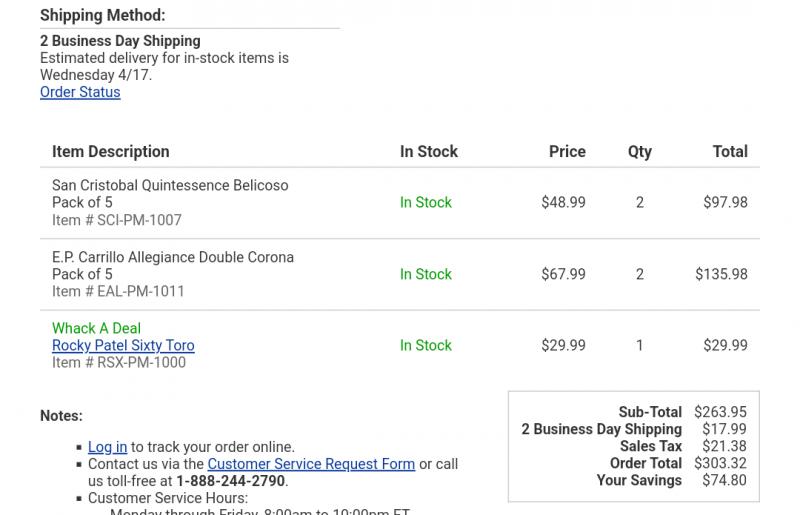Click item number RSX-PM-1000
Screen dimensions: 800x515
[x=119, y=363]
